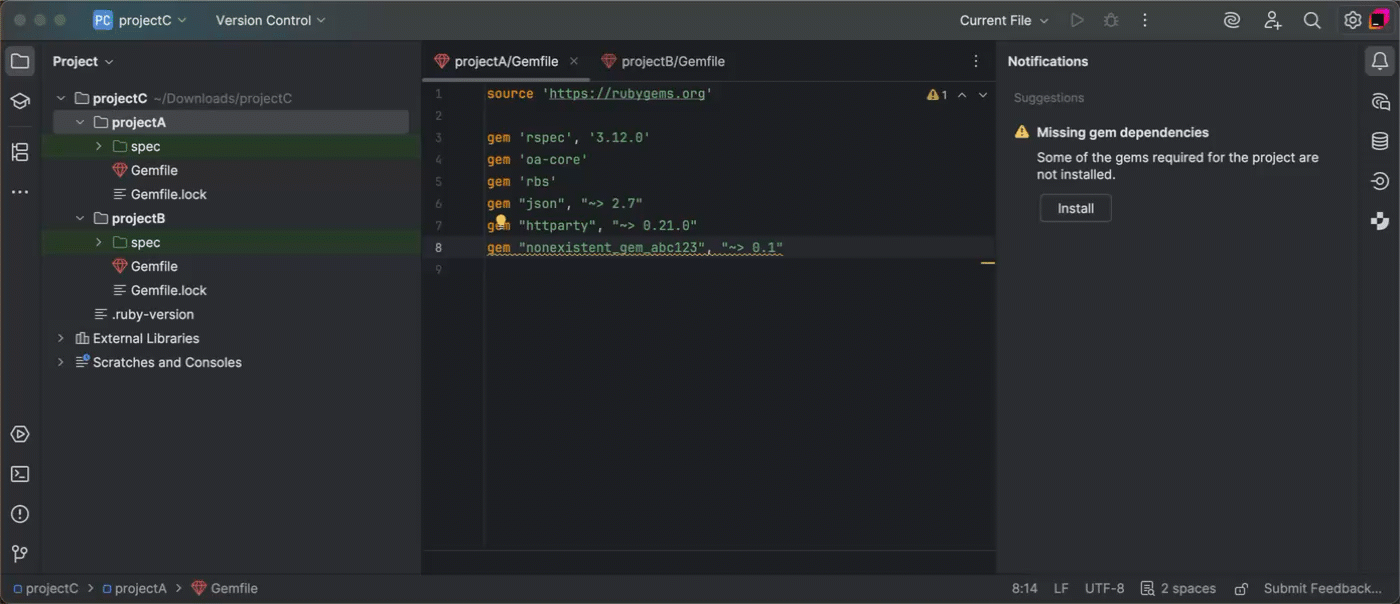Open the Learn tool window icon
1400x604 pixels.
tap(20, 101)
